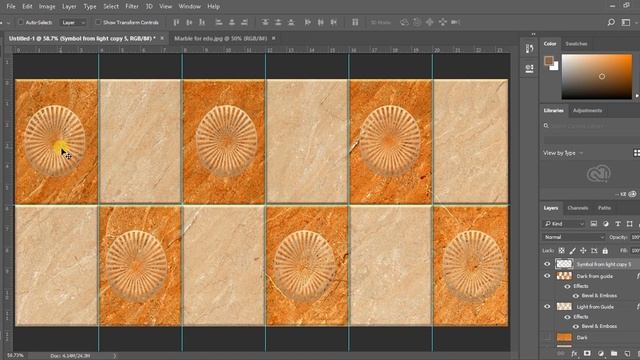Switch to the Swatches panel tab
Viewport: 640px width, 360px height.
coord(576,44)
